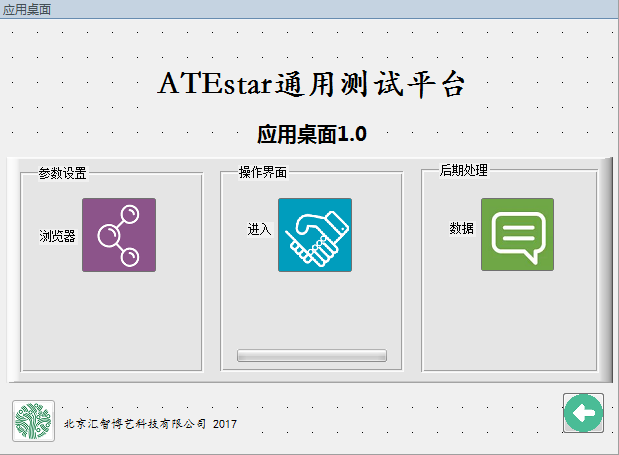Click the 后期处理 group title
Screen dimensions: 619x455
coord(464,170)
